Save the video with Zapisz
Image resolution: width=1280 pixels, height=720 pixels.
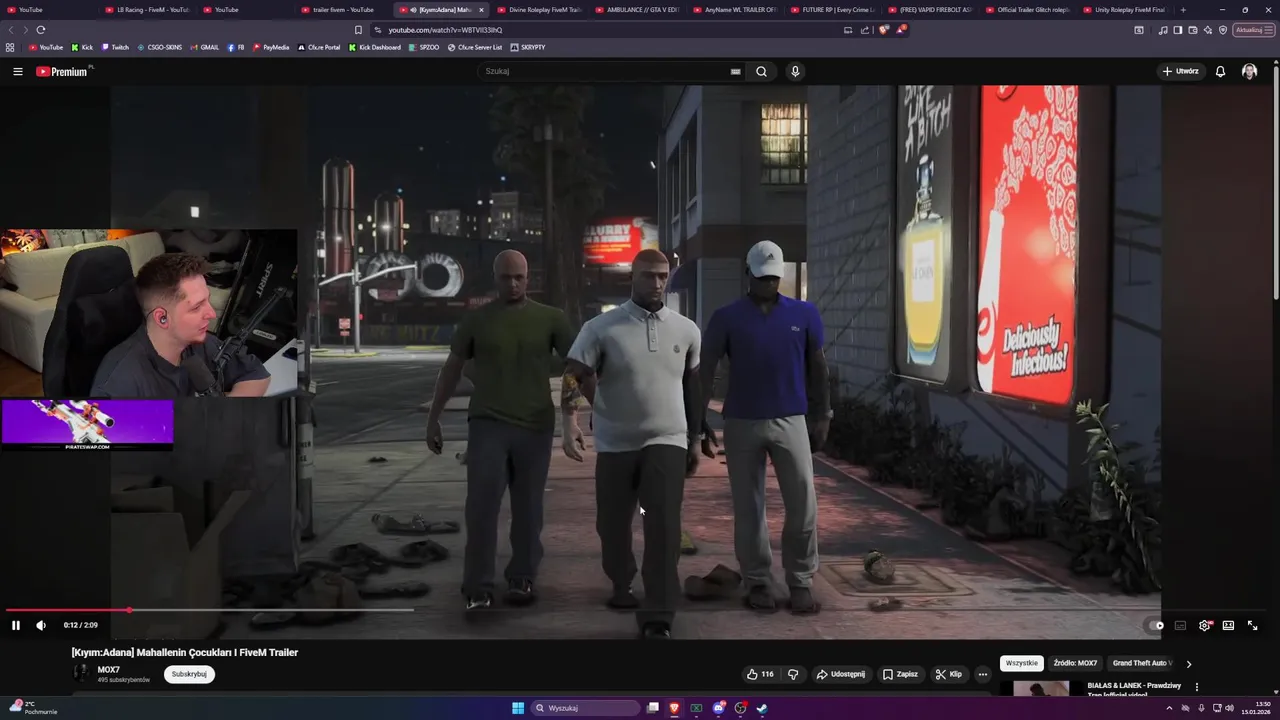[900, 674]
